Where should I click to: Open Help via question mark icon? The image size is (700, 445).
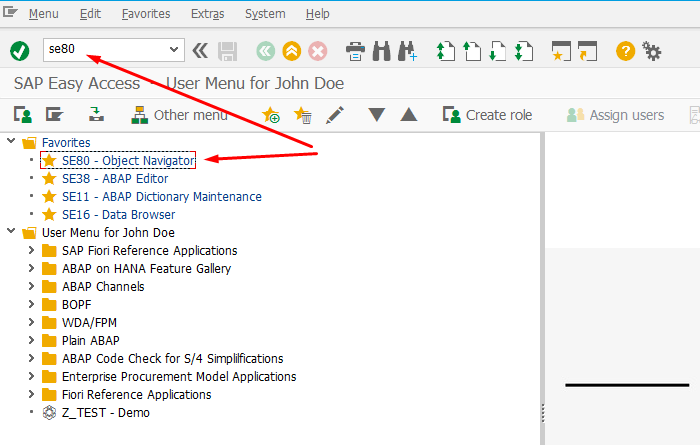[x=625, y=51]
